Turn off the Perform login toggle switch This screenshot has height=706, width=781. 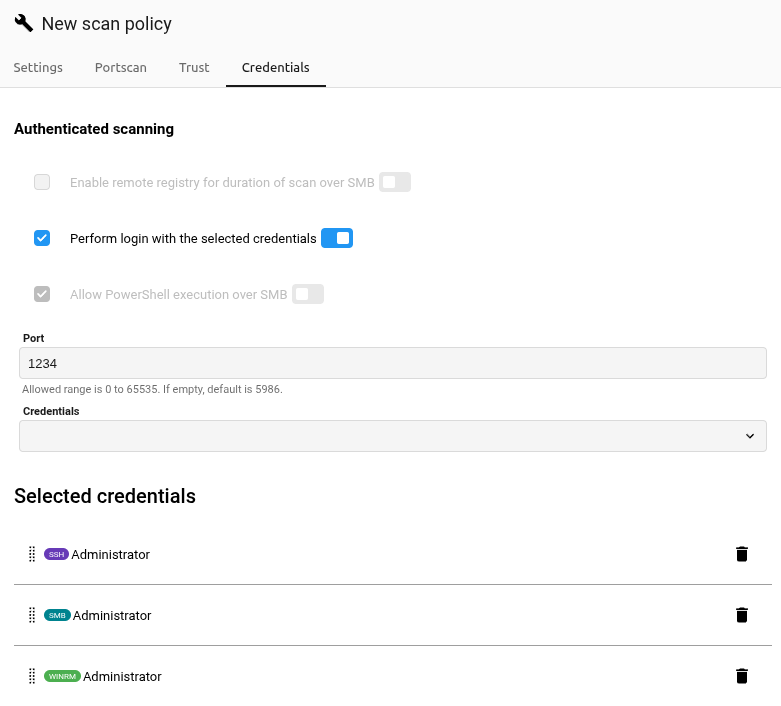coord(337,238)
